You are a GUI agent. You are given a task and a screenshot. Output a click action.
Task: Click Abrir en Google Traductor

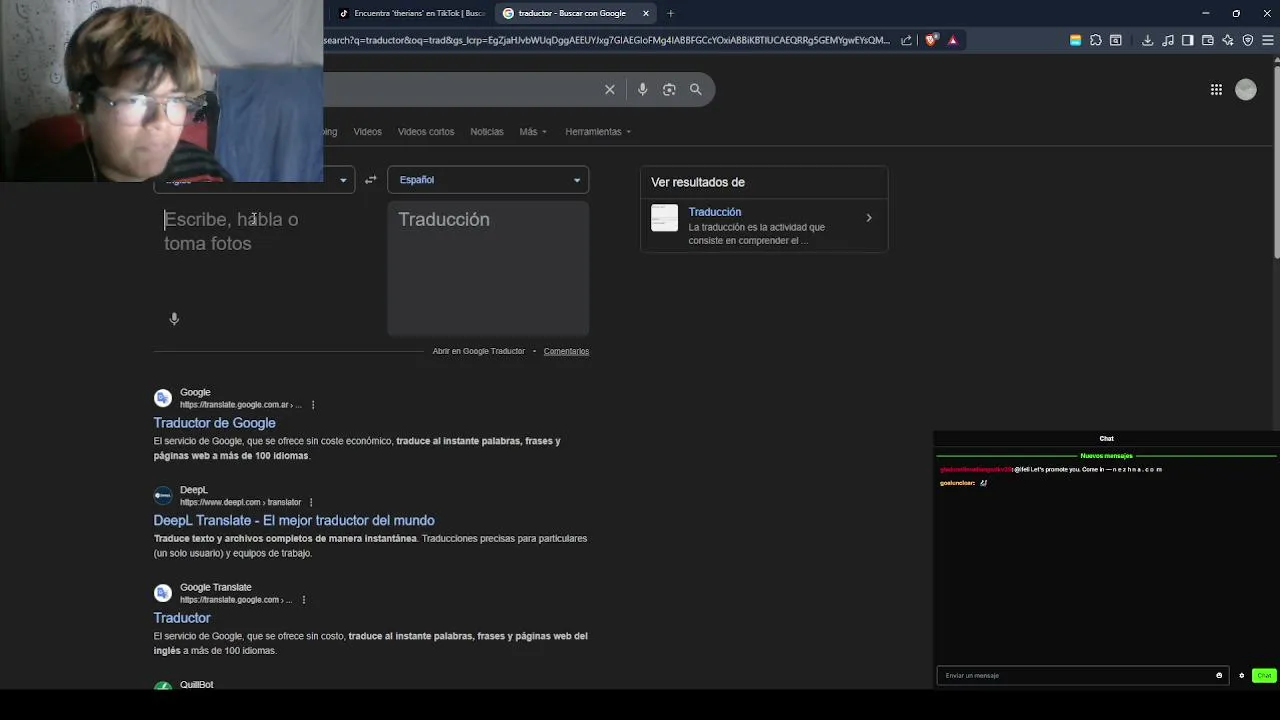pos(478,351)
